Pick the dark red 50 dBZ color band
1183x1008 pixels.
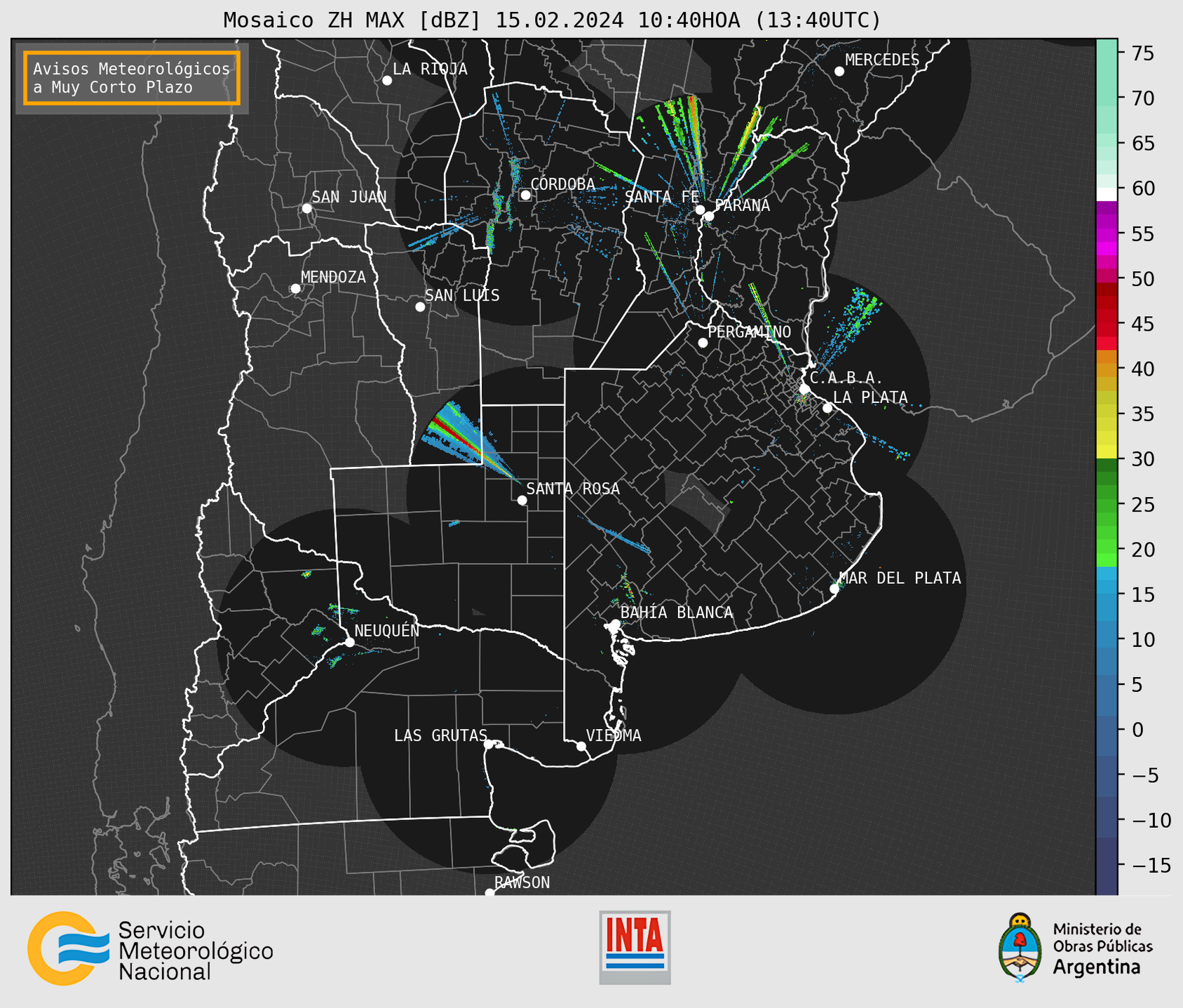click(x=1107, y=287)
